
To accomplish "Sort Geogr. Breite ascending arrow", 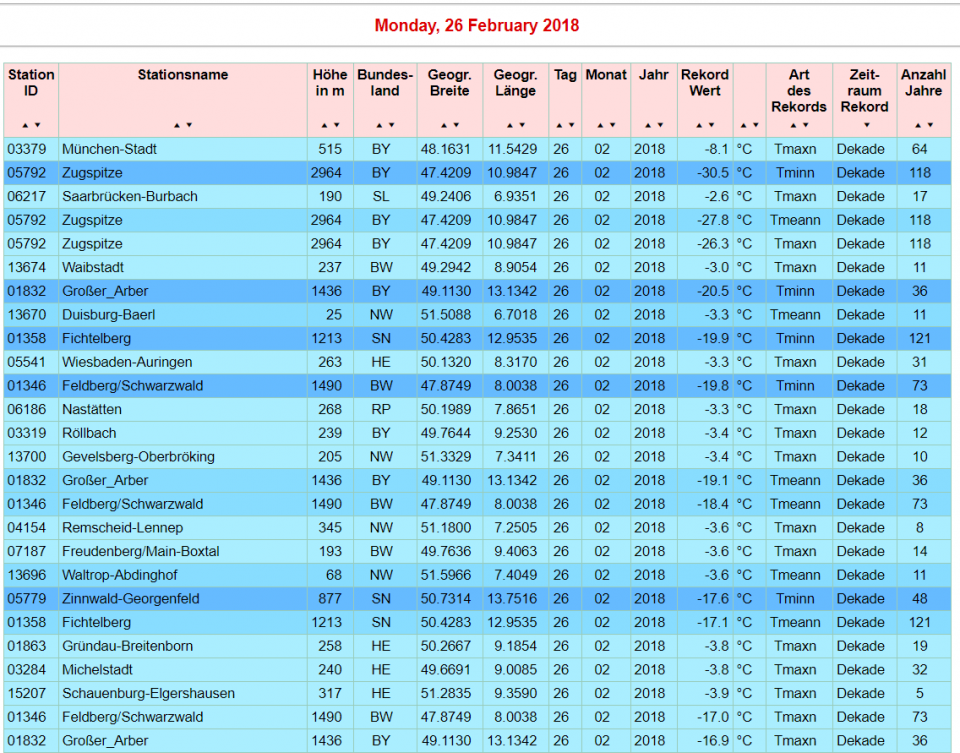I will (x=445, y=125).
